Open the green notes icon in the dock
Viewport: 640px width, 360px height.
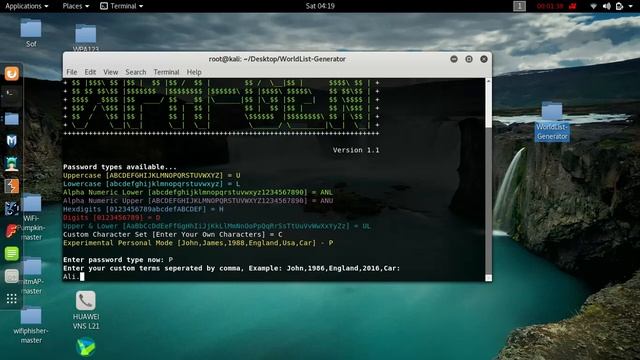click(x=11, y=253)
